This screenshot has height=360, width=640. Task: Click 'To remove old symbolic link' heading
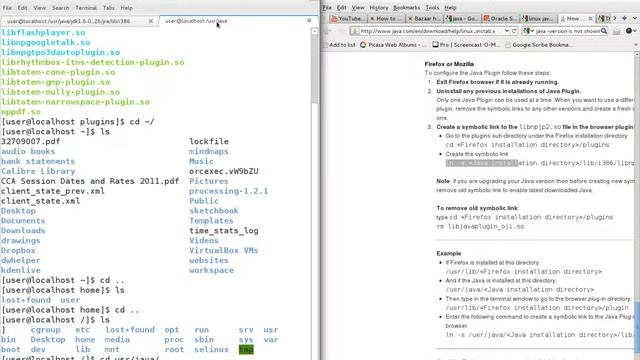click(x=477, y=208)
